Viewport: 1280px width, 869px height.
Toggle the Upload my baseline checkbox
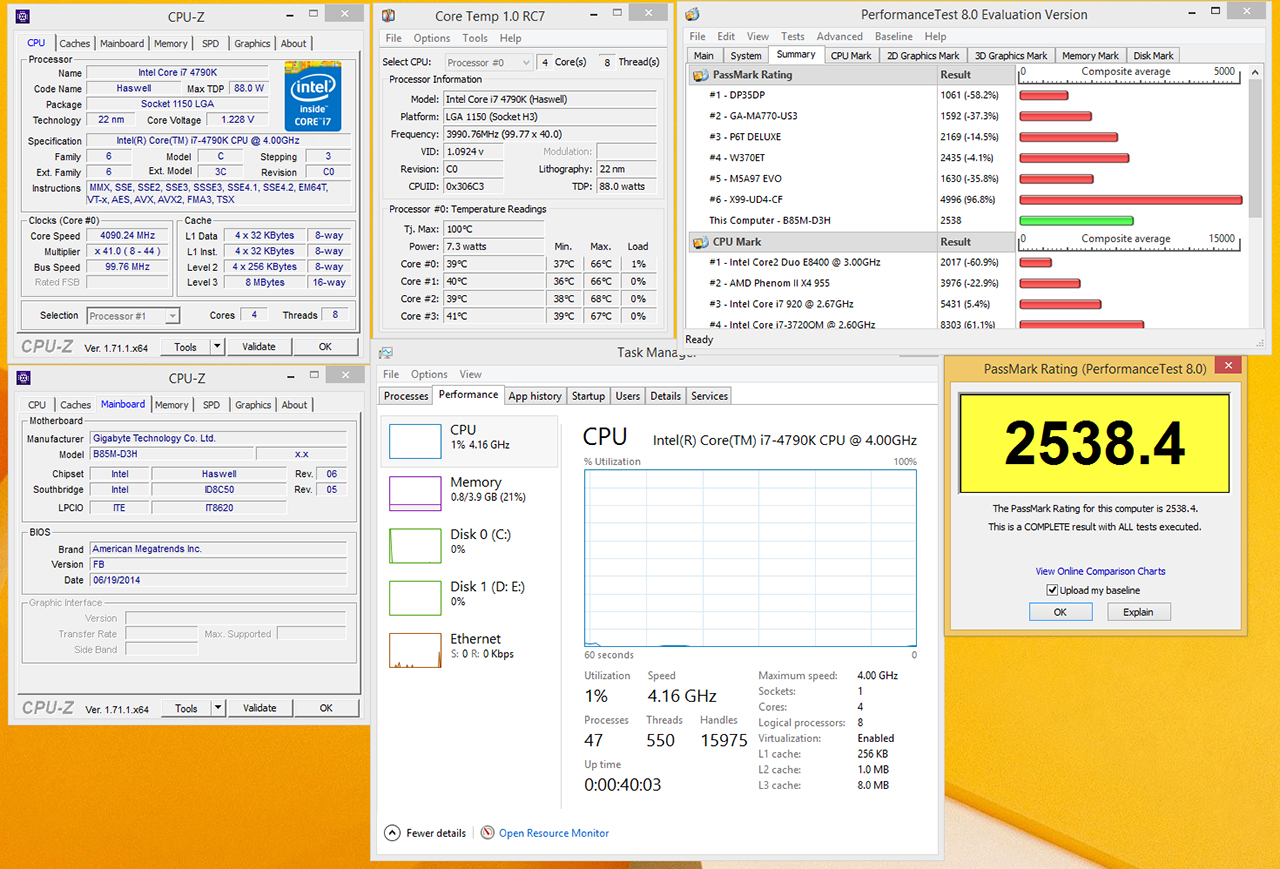1052,590
